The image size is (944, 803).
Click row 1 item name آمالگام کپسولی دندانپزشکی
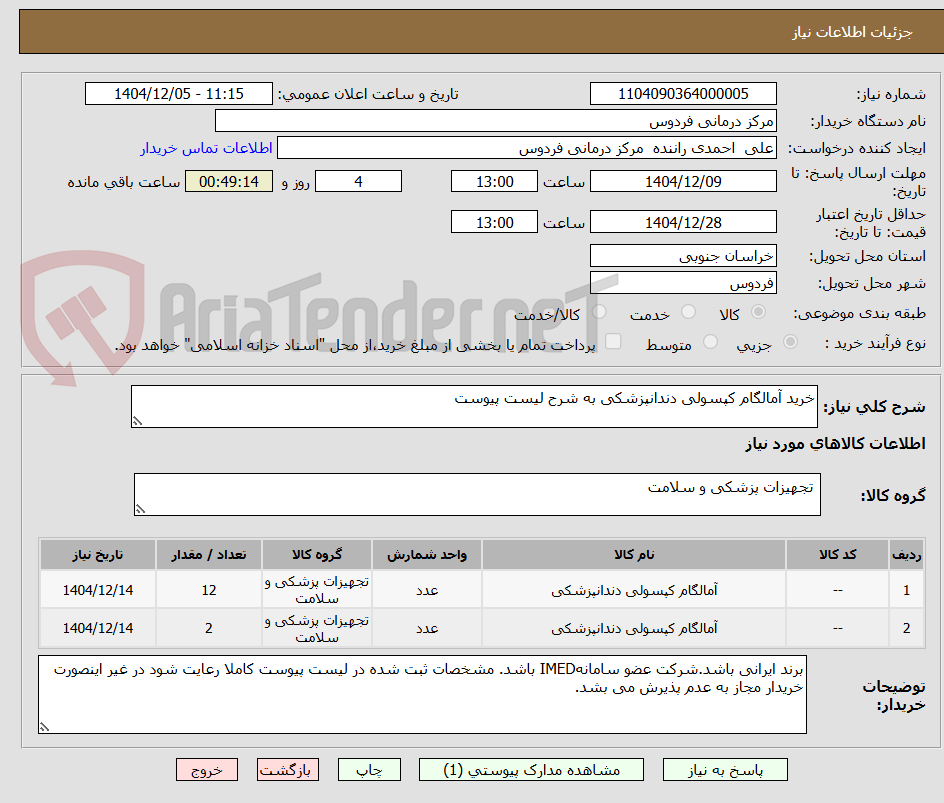(x=634, y=591)
